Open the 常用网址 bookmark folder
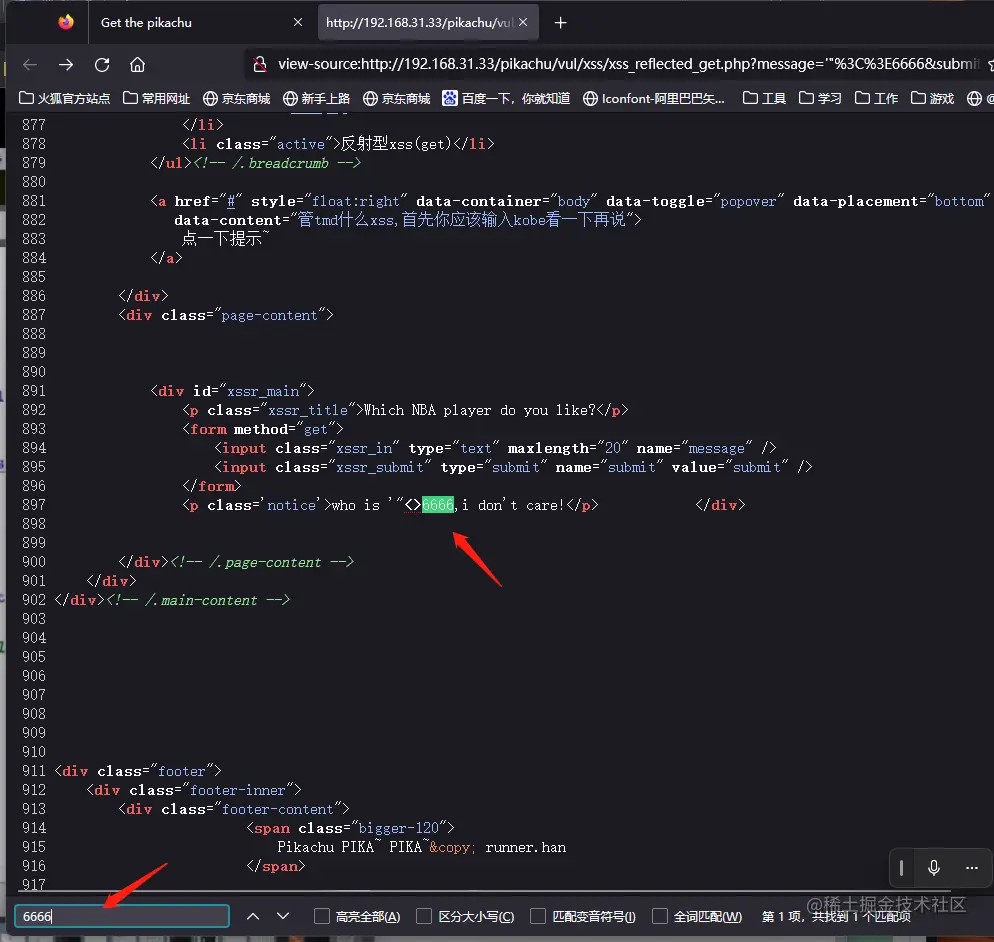Viewport: 994px width, 942px height. coord(156,98)
